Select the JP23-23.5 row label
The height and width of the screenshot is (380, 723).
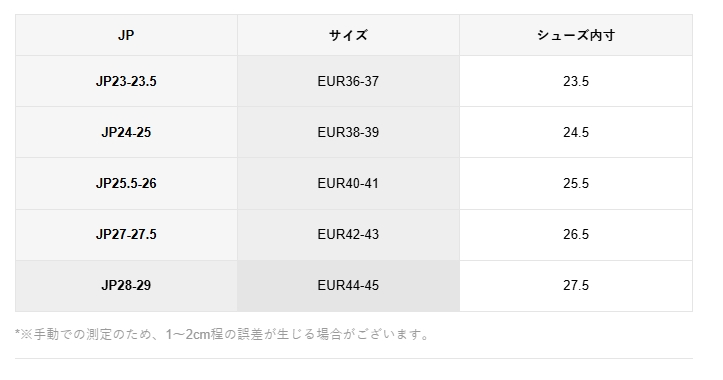coord(126,81)
